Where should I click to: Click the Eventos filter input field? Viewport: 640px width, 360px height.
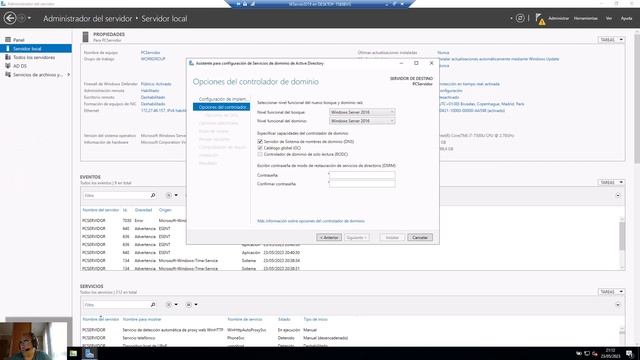[x=116, y=196]
